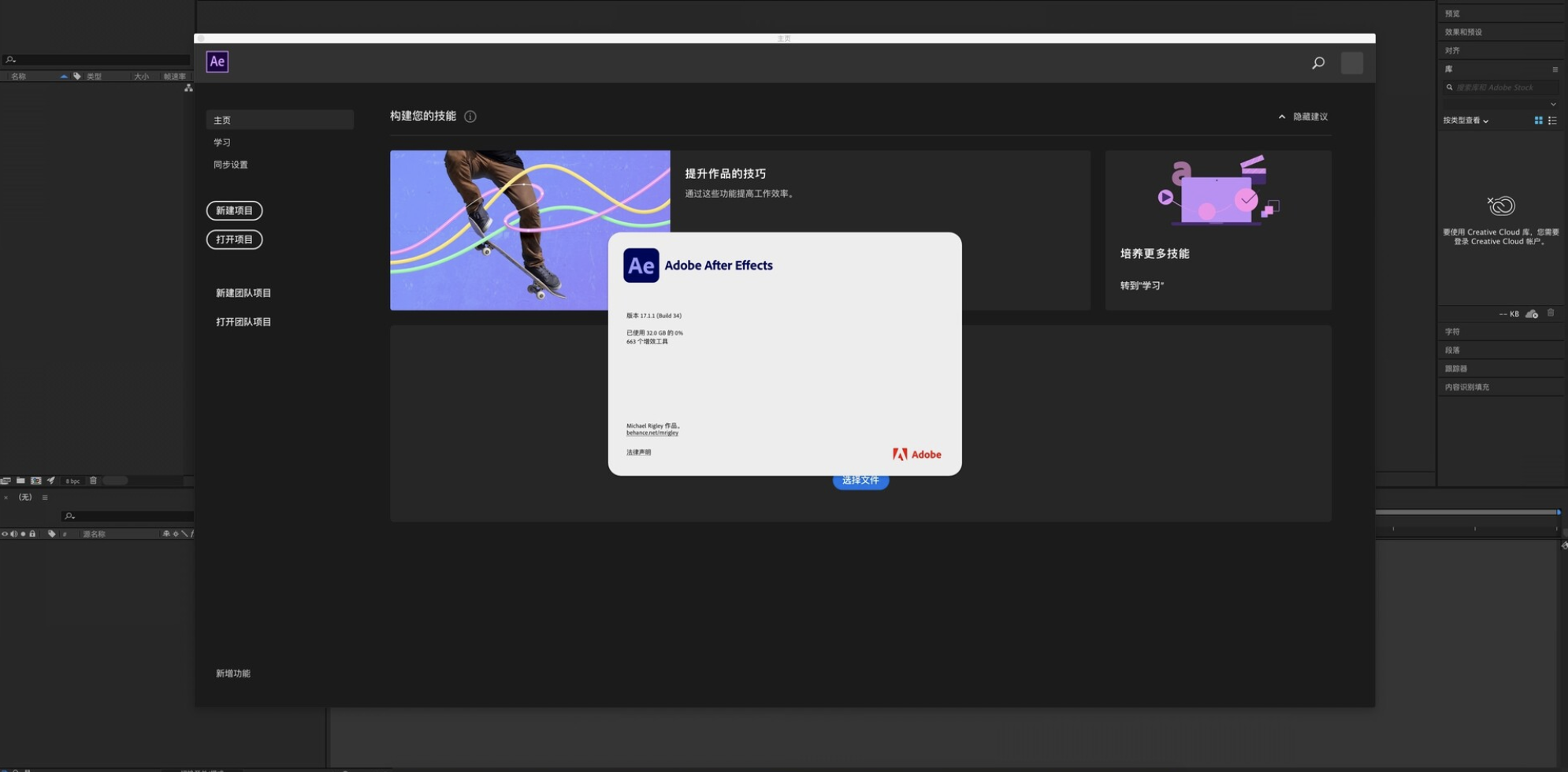
Task: Open the 按类型查看 dropdown in library
Action: (1466, 121)
